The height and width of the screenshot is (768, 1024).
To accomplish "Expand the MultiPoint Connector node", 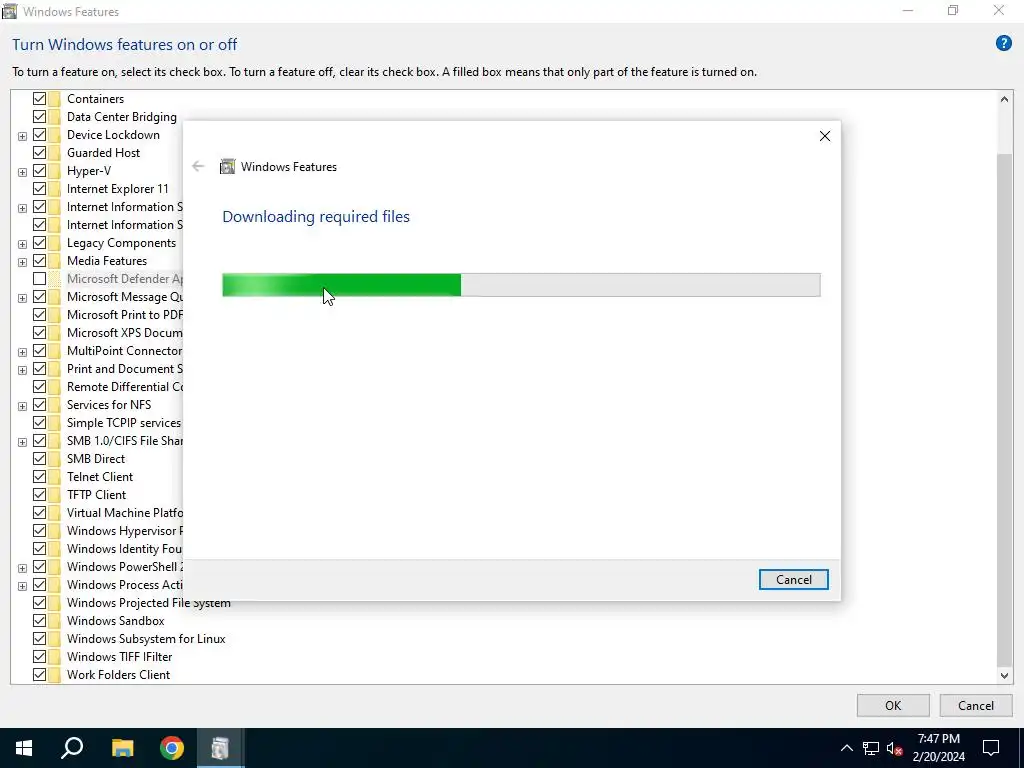I will (x=22, y=352).
